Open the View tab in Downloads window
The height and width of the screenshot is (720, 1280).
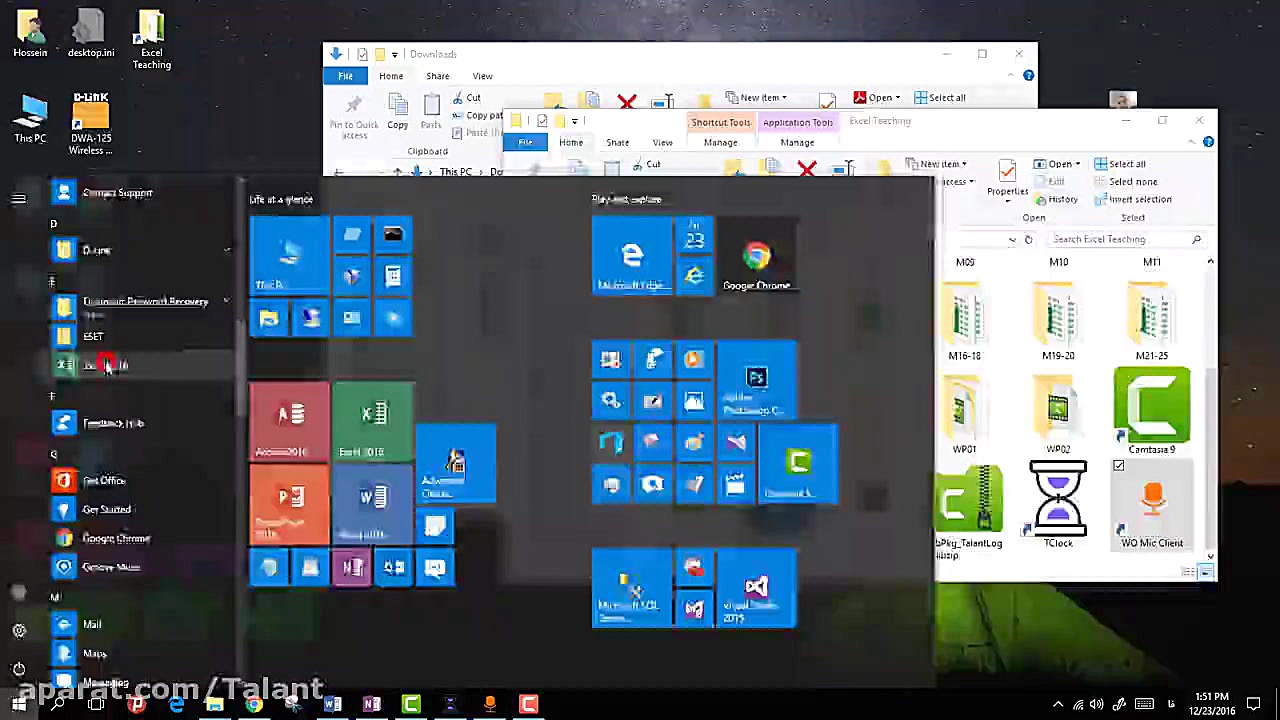482,76
